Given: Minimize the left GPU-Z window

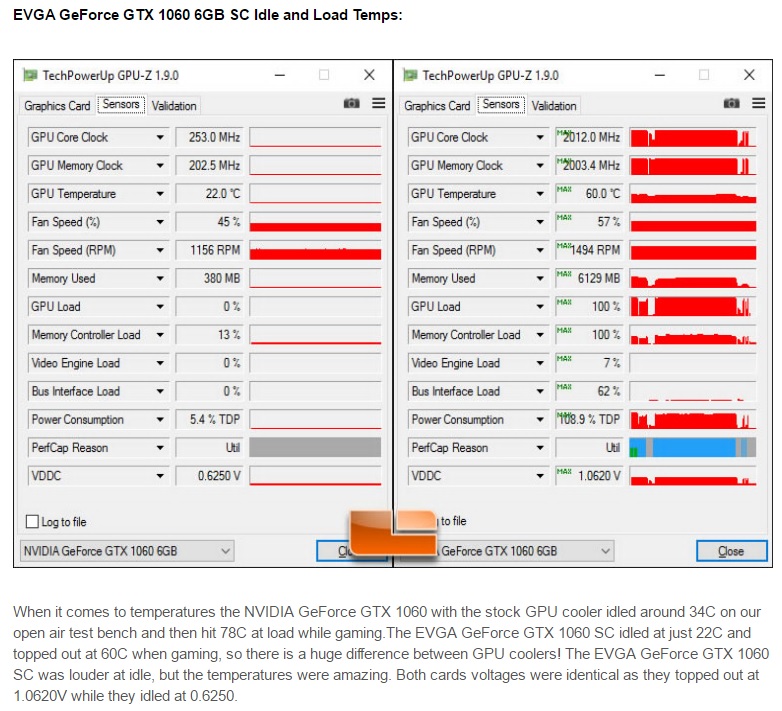Looking at the screenshot, I should pyautogui.click(x=280, y=75).
